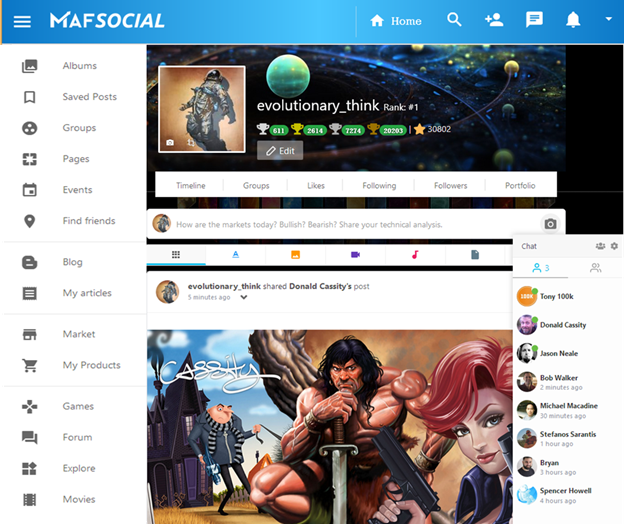Open the Market storefront icon
Viewport: 624px width, 524px height.
29,335
